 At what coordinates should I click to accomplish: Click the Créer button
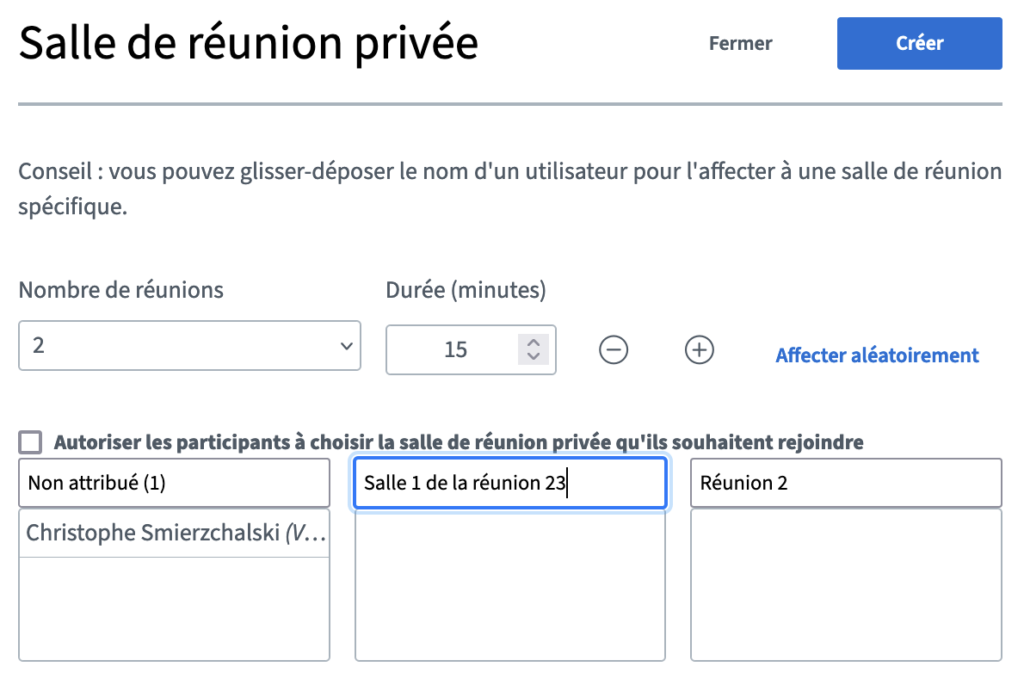[920, 43]
